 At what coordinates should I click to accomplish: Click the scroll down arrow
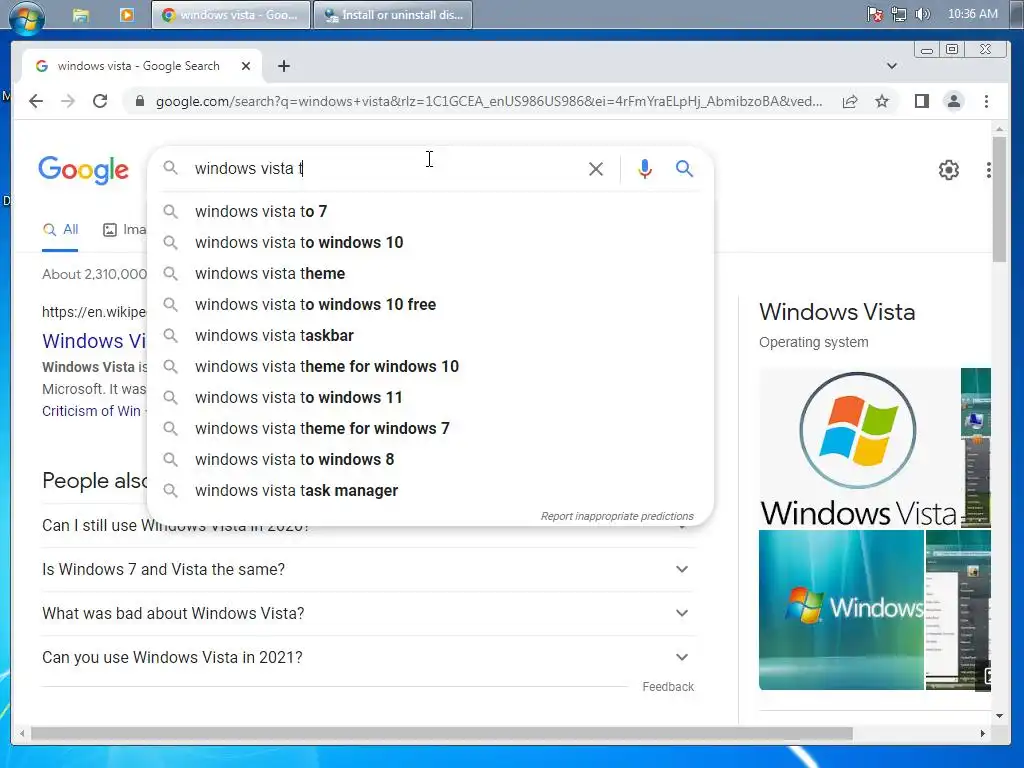(999, 716)
